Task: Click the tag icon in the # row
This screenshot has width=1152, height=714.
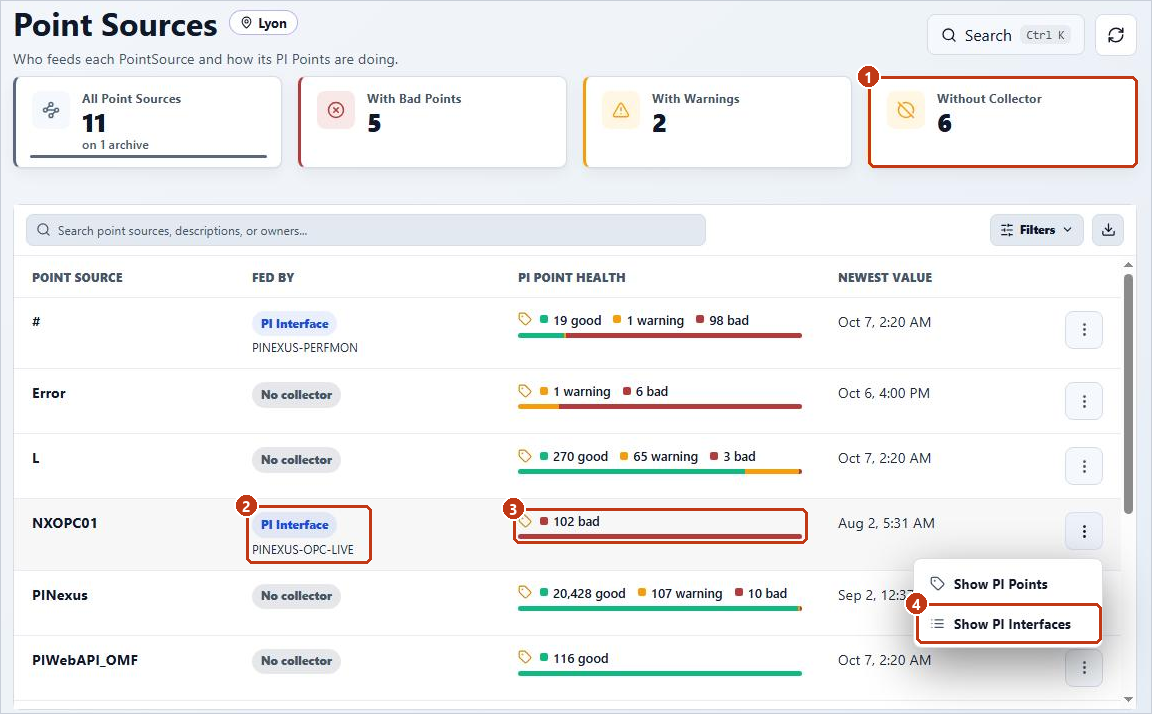Action: [525, 319]
